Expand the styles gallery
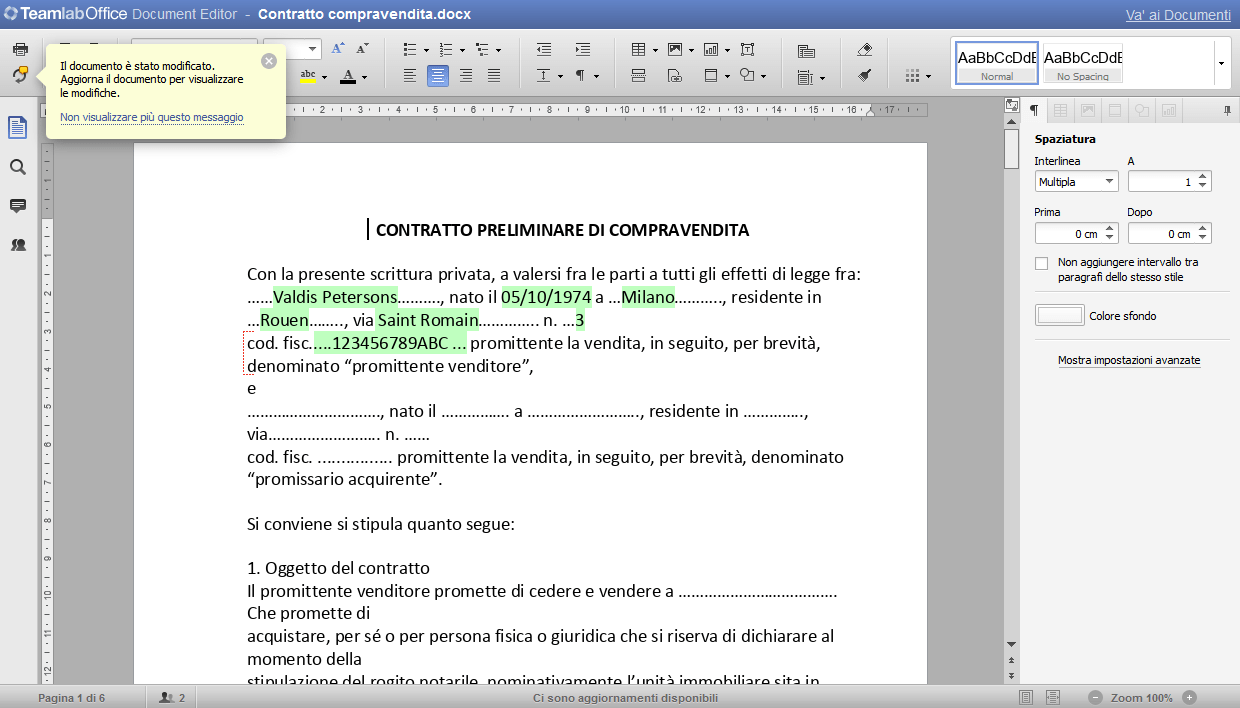The height and width of the screenshot is (708, 1240). [x=1221, y=63]
